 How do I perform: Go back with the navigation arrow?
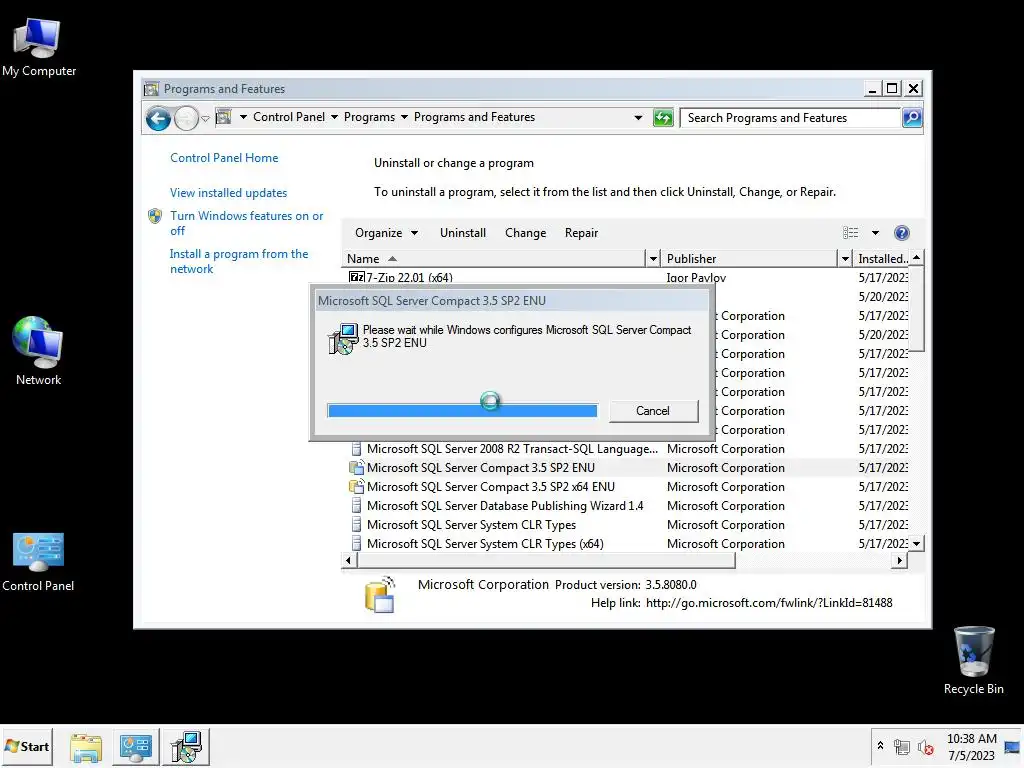pos(158,118)
